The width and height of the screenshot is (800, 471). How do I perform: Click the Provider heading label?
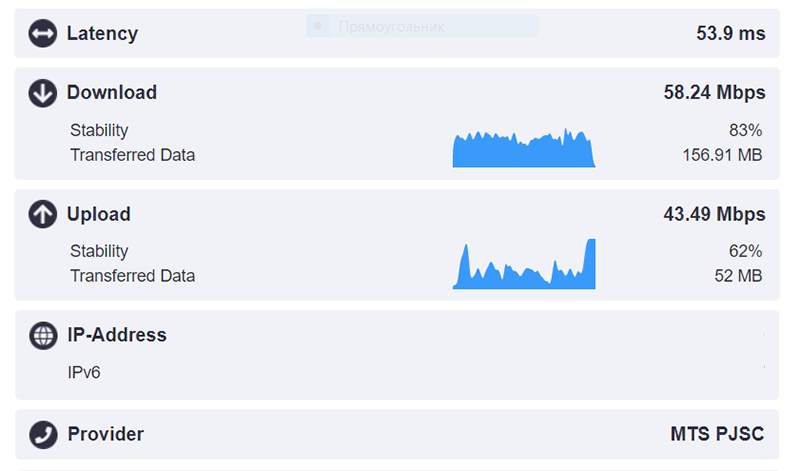[x=105, y=434]
